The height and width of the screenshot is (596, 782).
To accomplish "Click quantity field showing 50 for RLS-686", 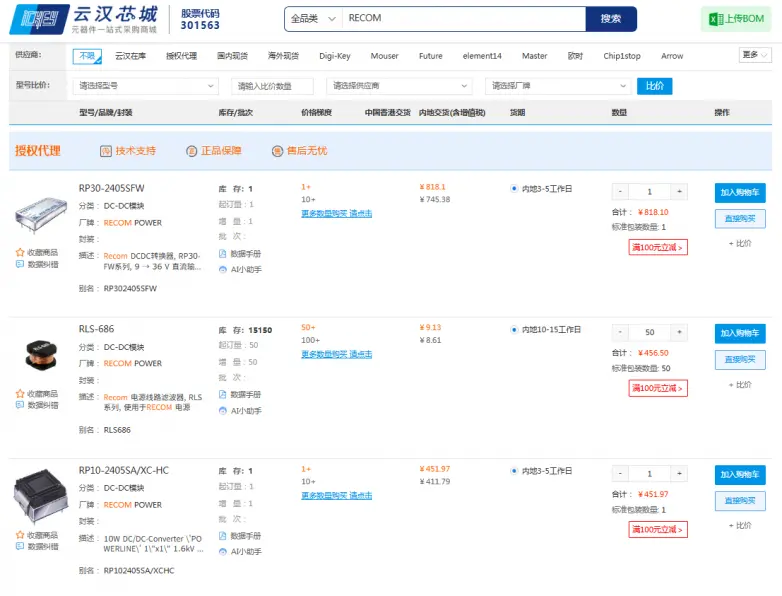I will [x=649, y=332].
